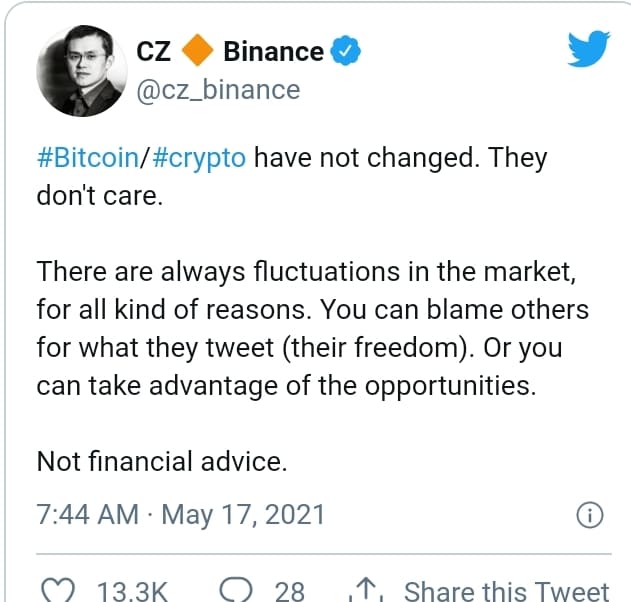Click the 28 replies count

pyautogui.click(x=289, y=591)
